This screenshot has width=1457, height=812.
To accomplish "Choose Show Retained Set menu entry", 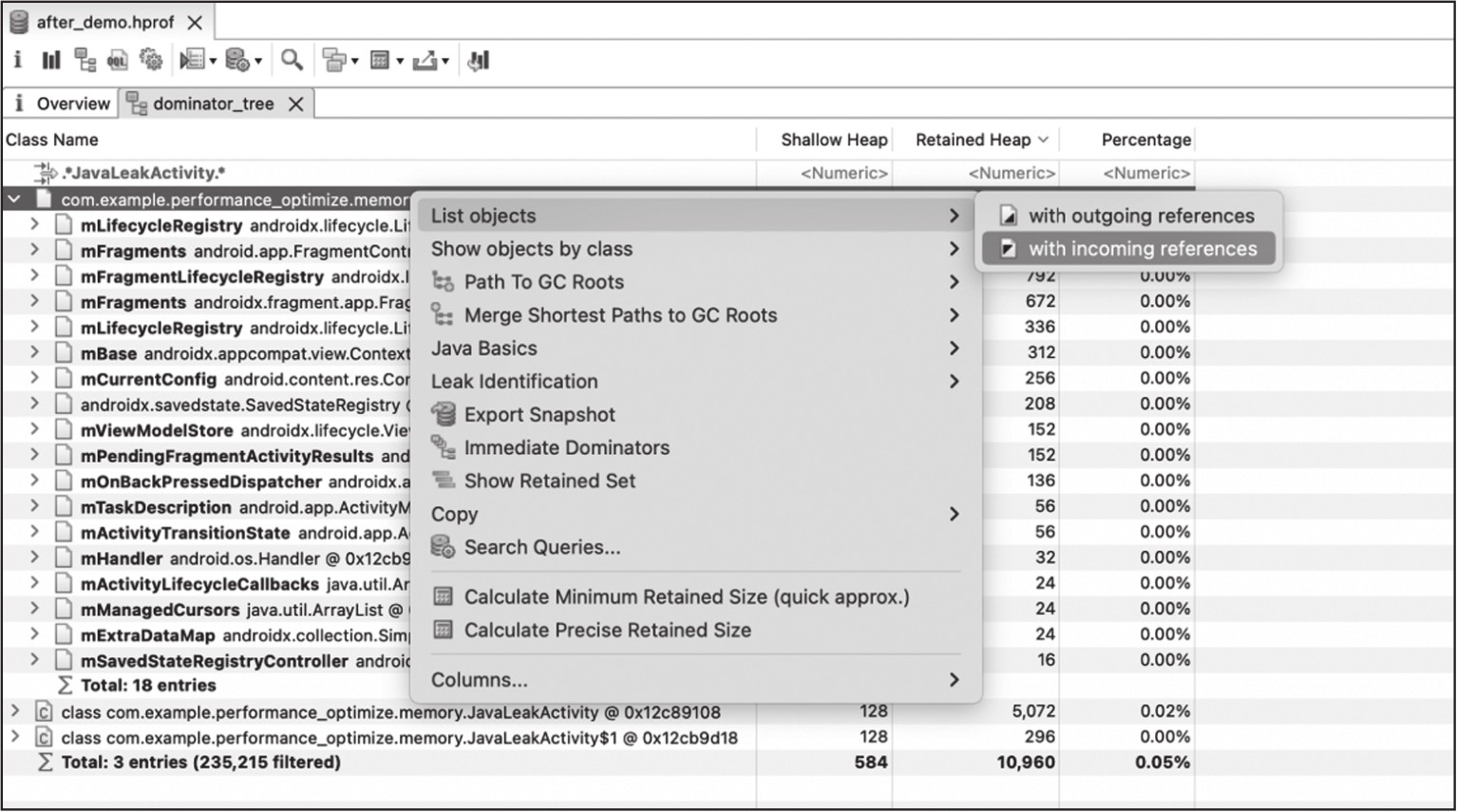I will tap(694, 481).
